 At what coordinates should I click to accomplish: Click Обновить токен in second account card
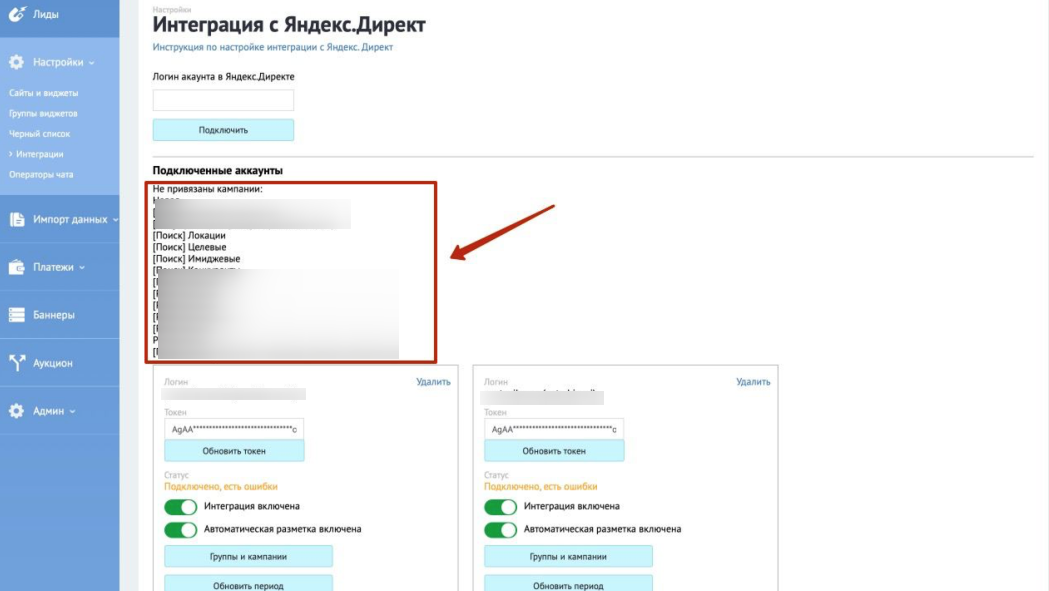pos(554,451)
